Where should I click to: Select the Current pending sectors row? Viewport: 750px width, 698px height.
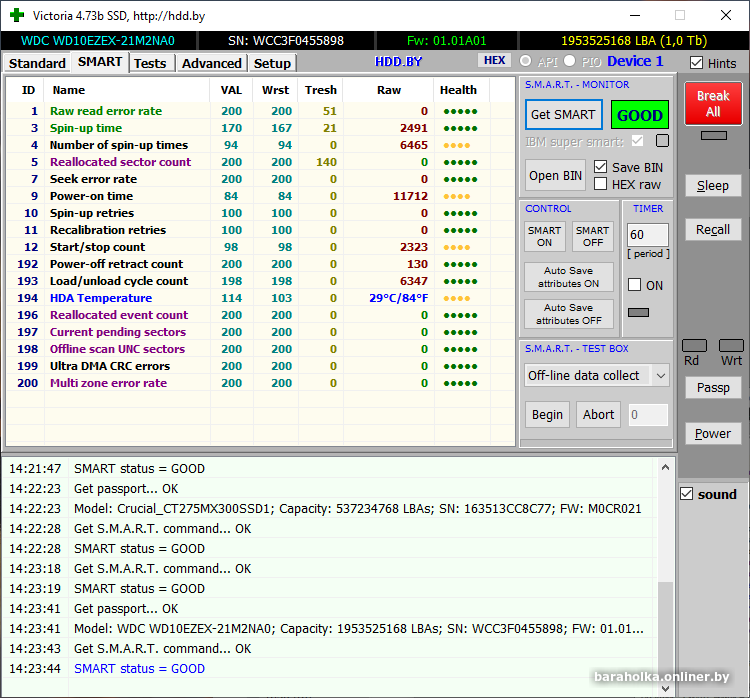click(x=261, y=332)
